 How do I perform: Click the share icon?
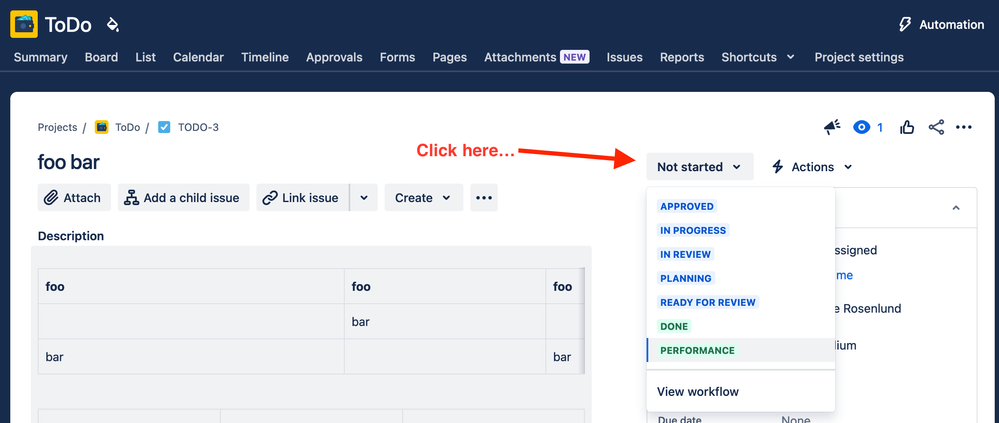(x=936, y=127)
